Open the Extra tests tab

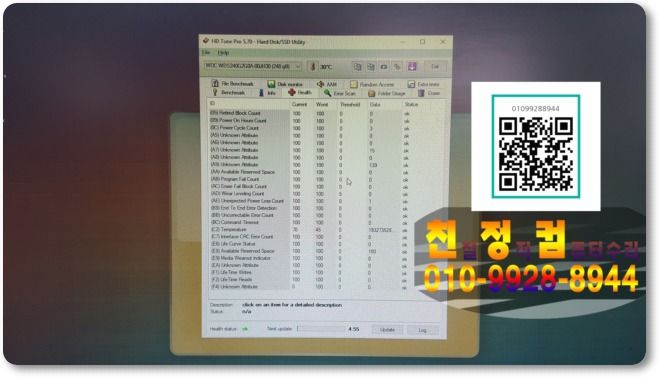[x=423, y=85]
